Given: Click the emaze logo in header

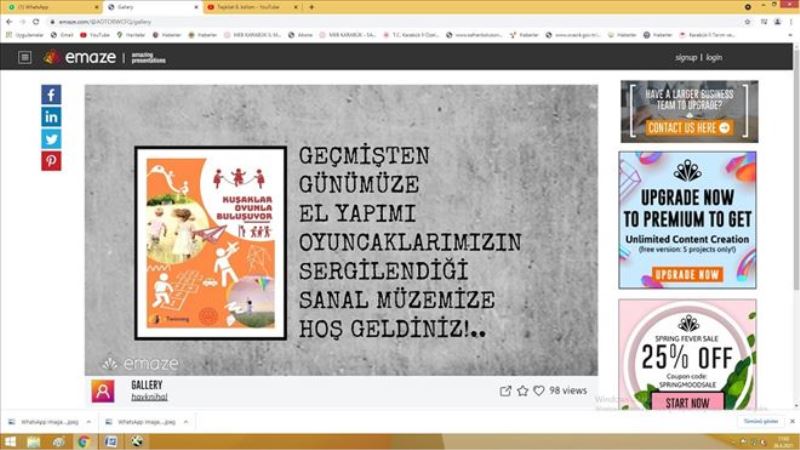Looking at the screenshot, I should click(x=81, y=58).
